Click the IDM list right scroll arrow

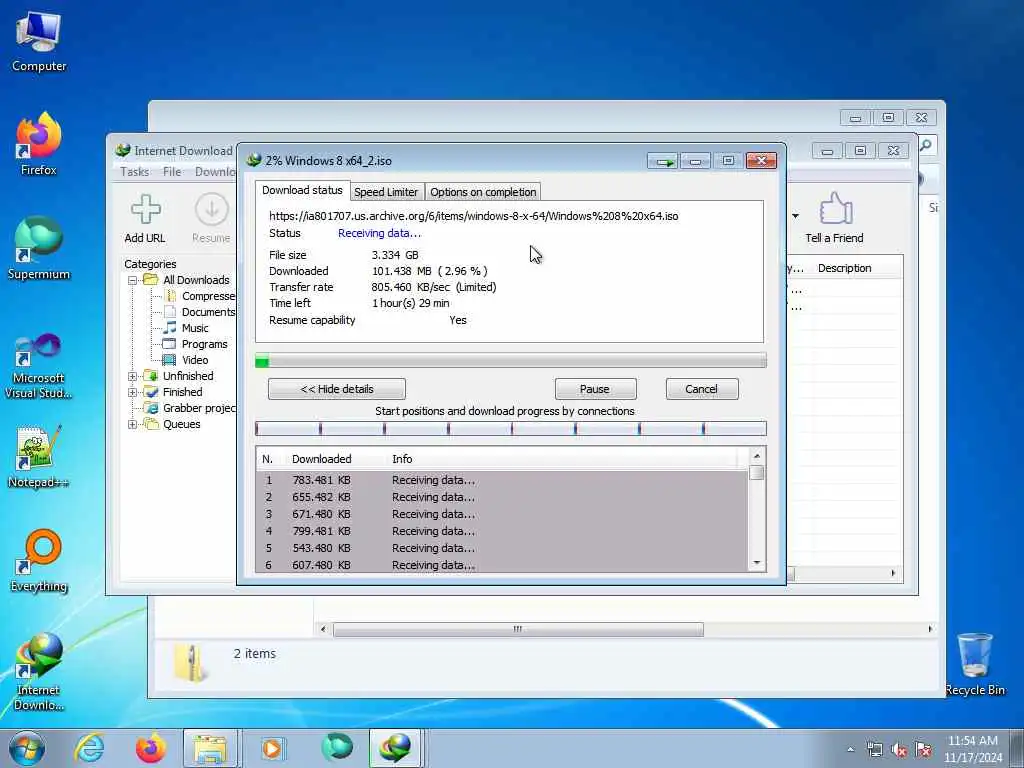pos(893,573)
